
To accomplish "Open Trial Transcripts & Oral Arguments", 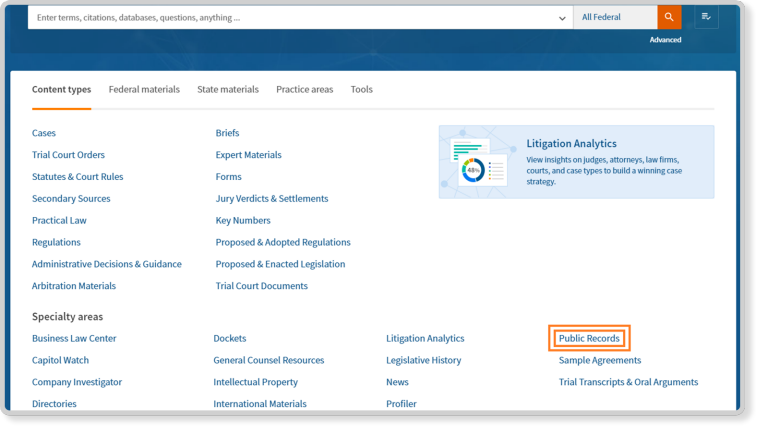I will 628,382.
